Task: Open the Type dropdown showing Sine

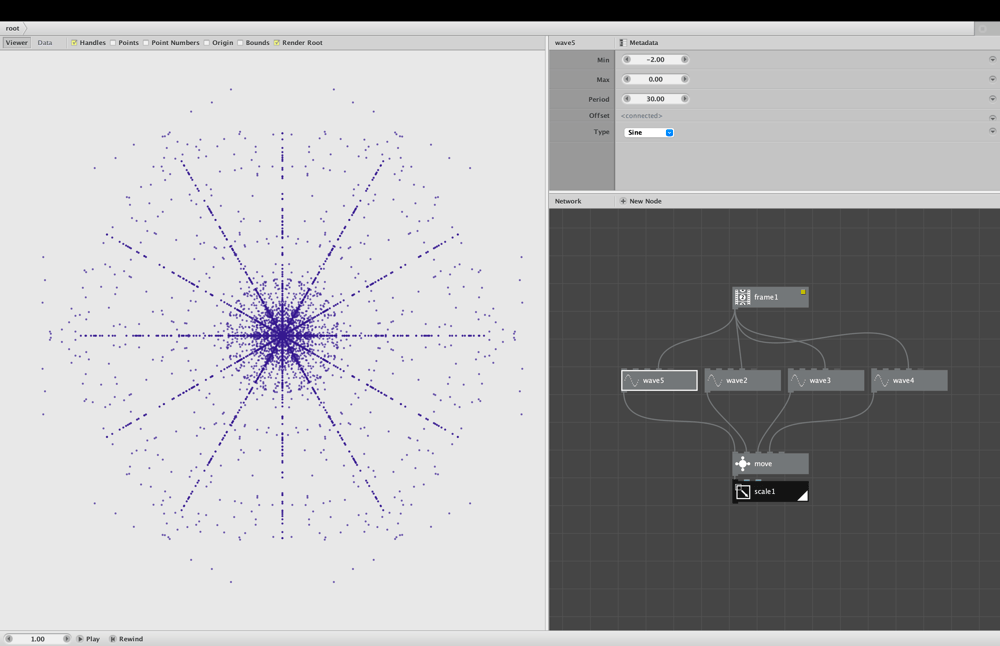Action: [649, 133]
